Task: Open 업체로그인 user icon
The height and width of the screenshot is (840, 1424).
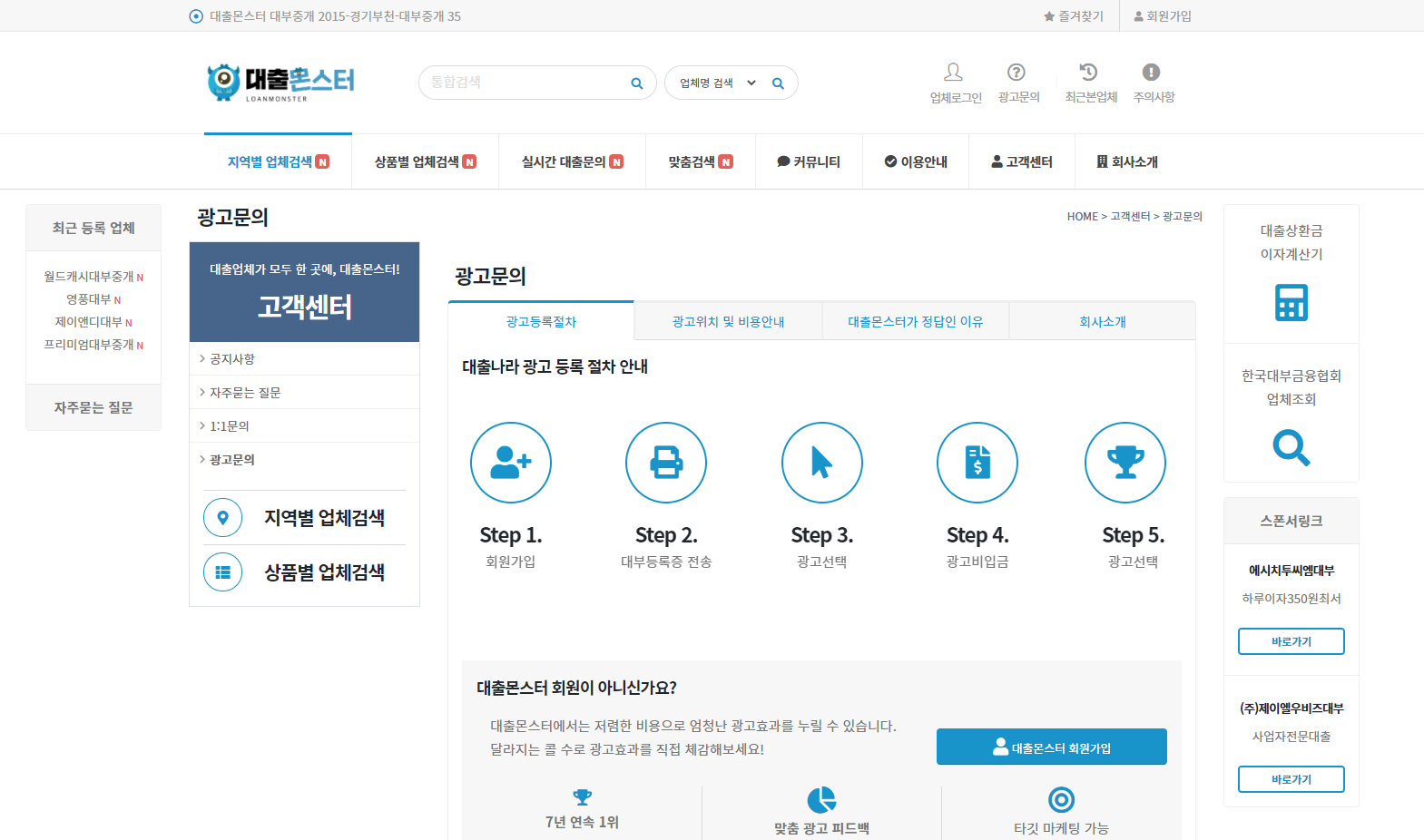Action: point(954,72)
